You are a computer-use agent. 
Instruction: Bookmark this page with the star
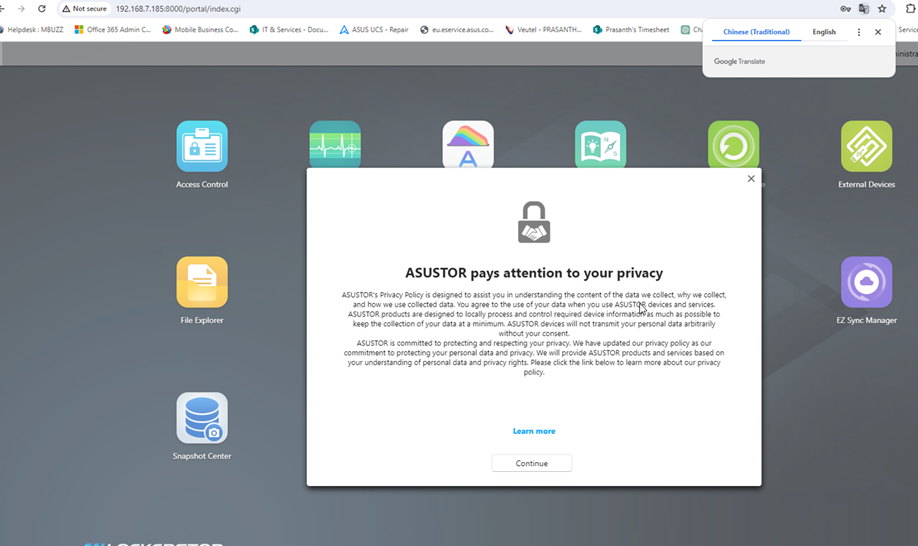(x=882, y=9)
